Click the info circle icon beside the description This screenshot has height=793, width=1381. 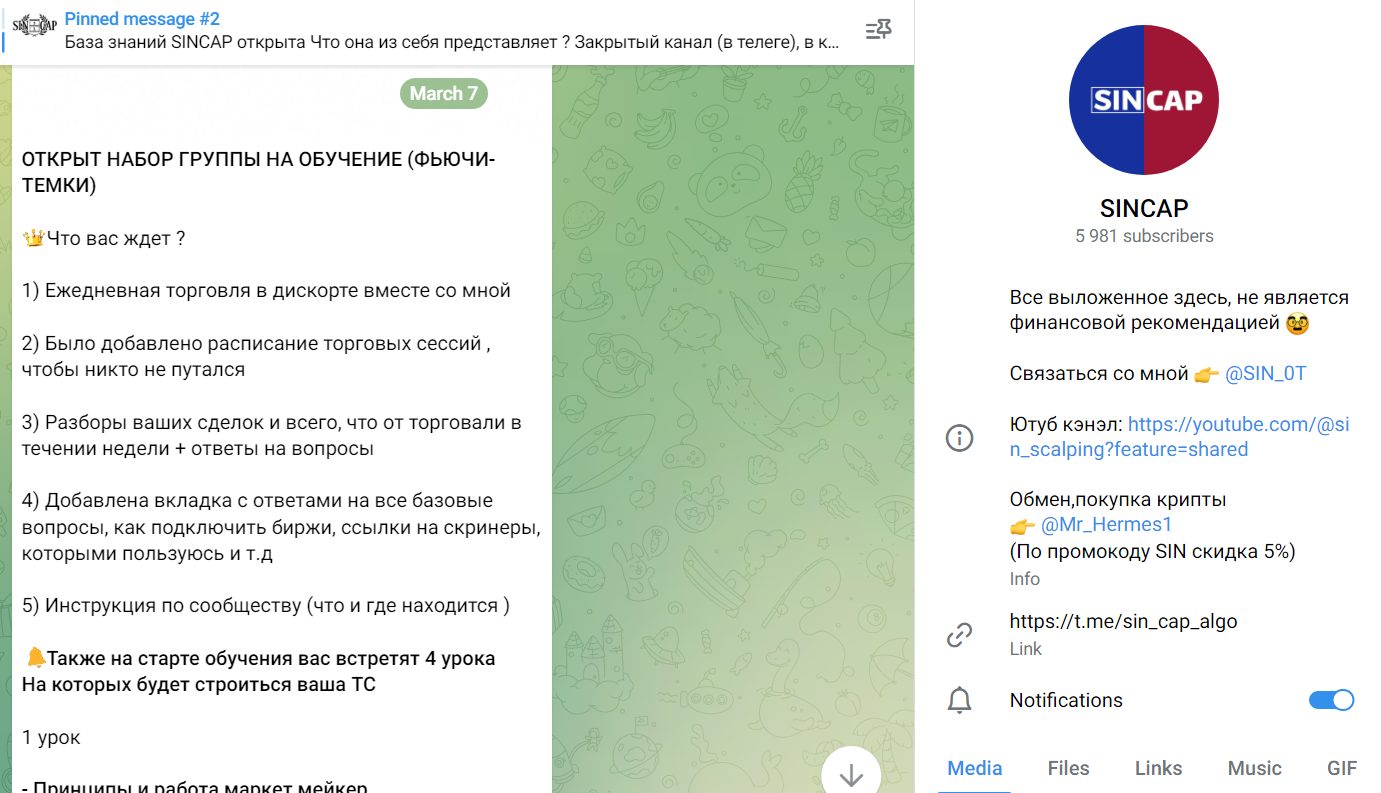tap(959, 437)
